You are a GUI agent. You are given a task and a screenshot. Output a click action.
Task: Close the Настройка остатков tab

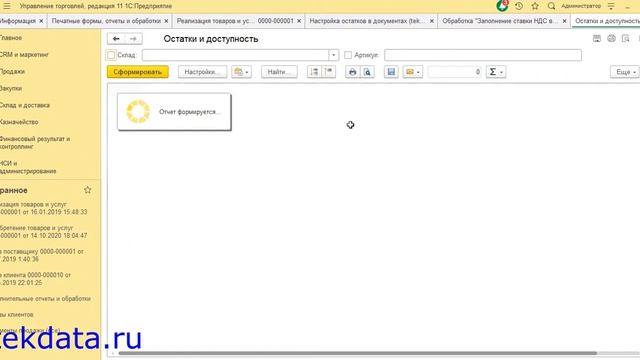click(432, 21)
